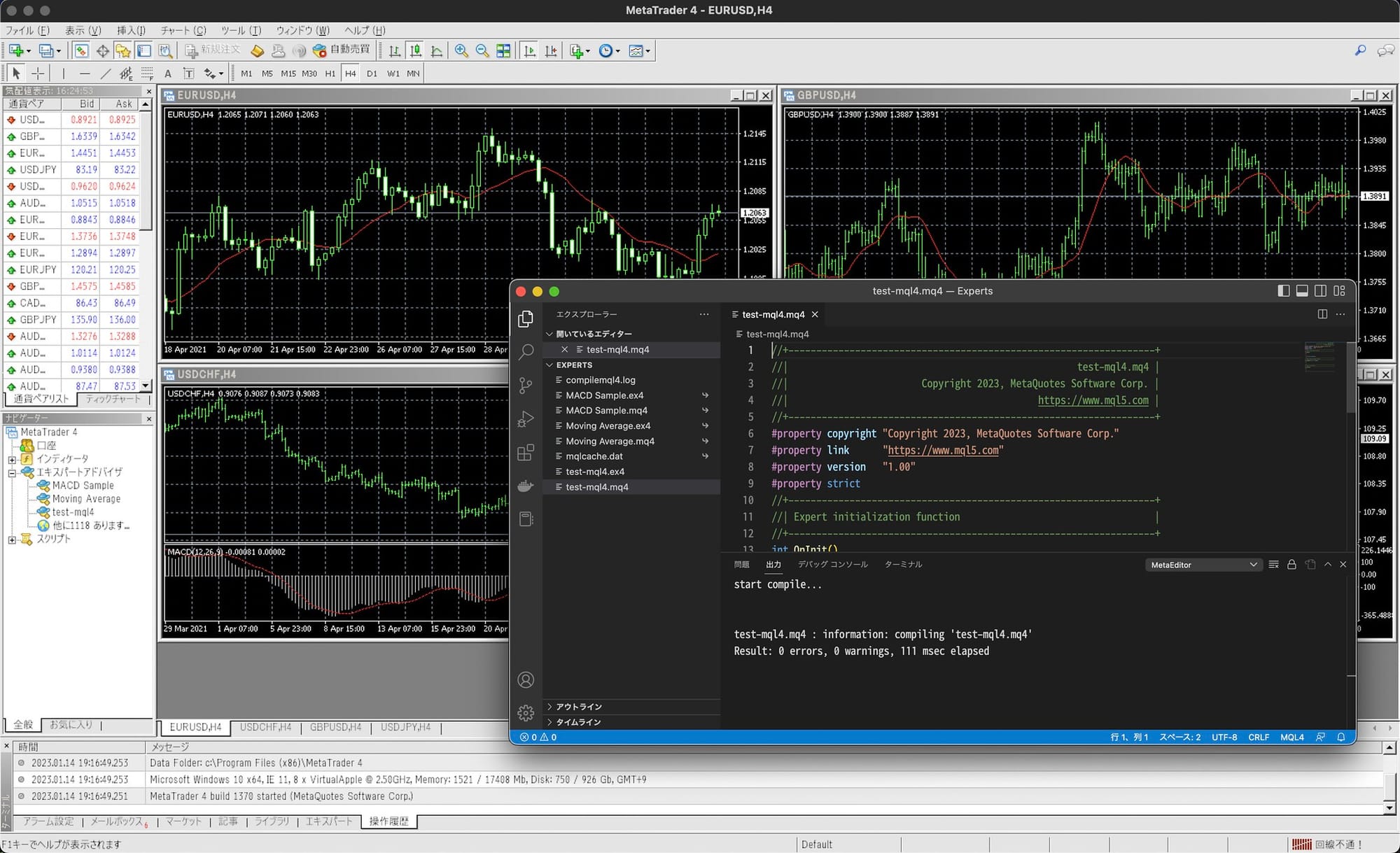Open VS Code Run and Debug icon

tap(526, 418)
